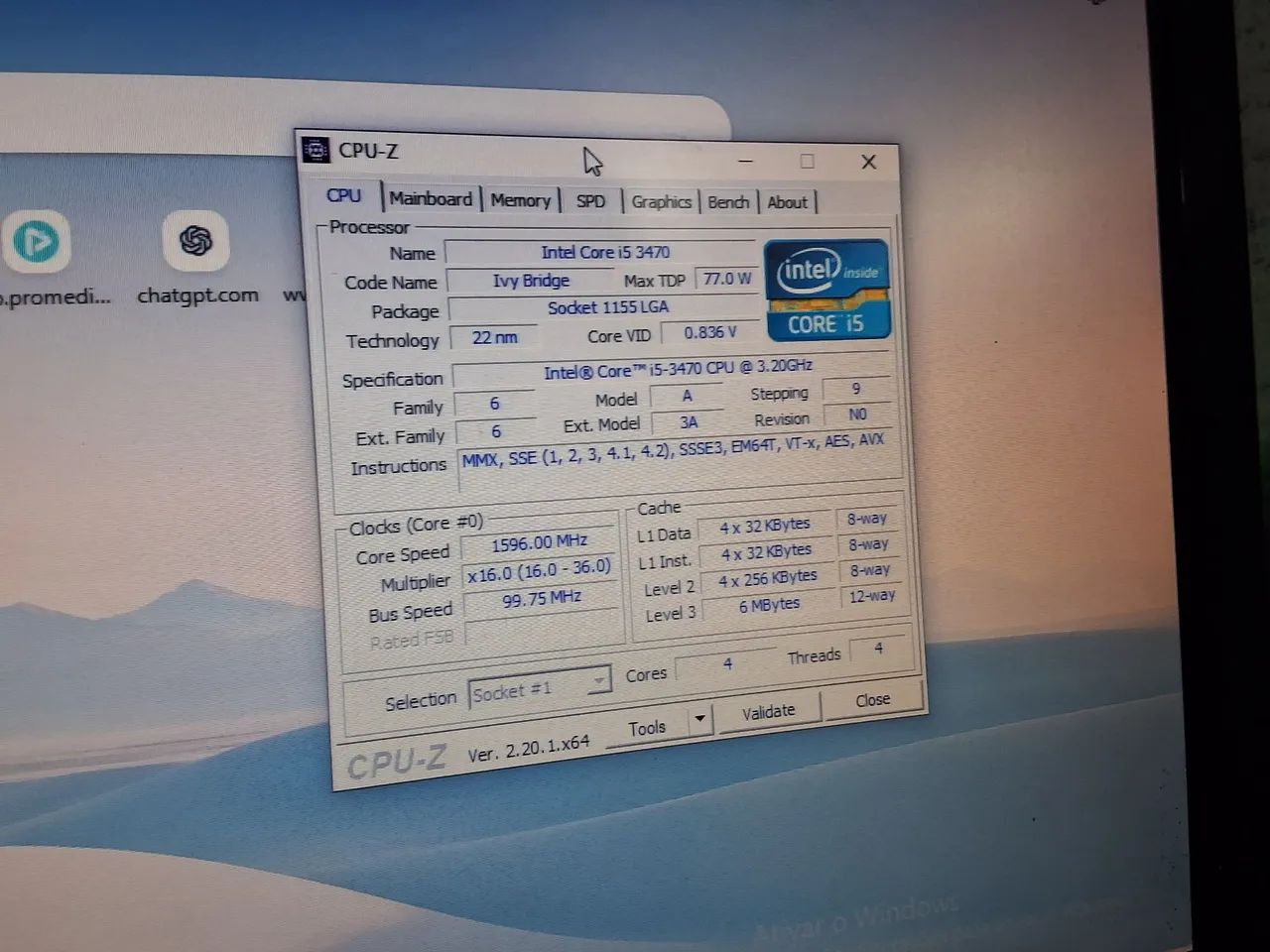Click the Validate button
Image resolution: width=1270 pixels, height=952 pixels.
click(x=769, y=711)
